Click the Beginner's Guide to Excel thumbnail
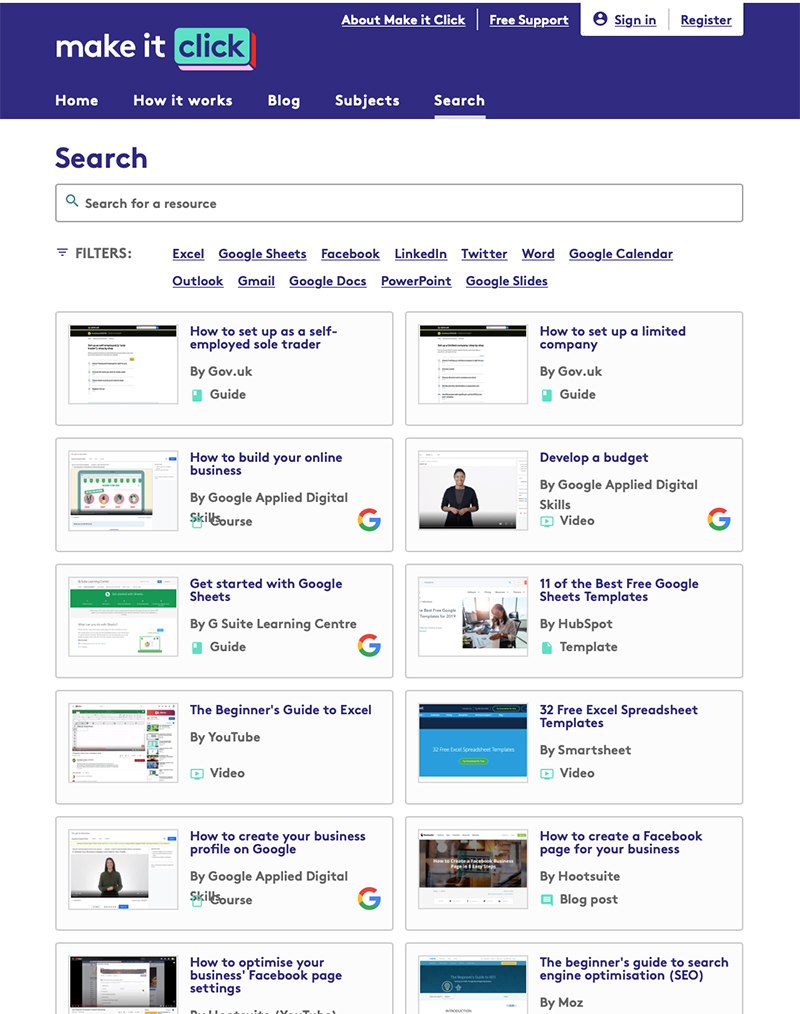The image size is (800, 1014). [x=123, y=743]
